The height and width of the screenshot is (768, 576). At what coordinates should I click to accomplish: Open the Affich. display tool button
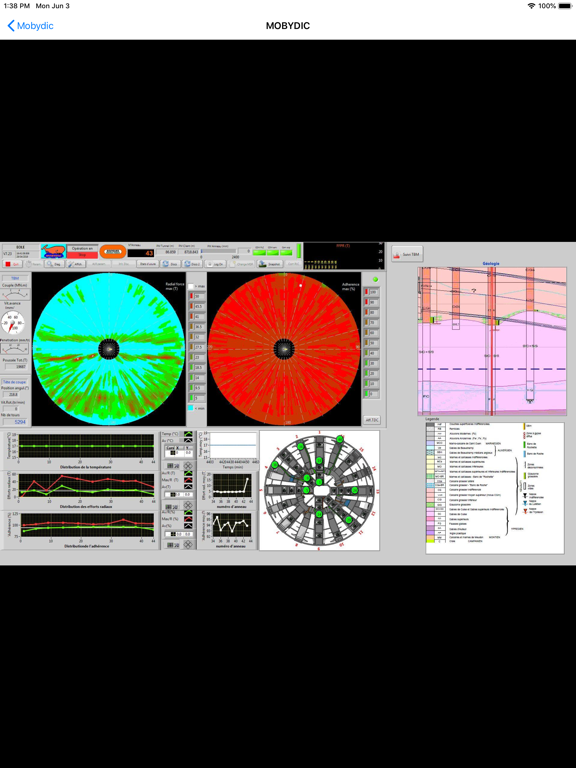pyautogui.click(x=75, y=264)
